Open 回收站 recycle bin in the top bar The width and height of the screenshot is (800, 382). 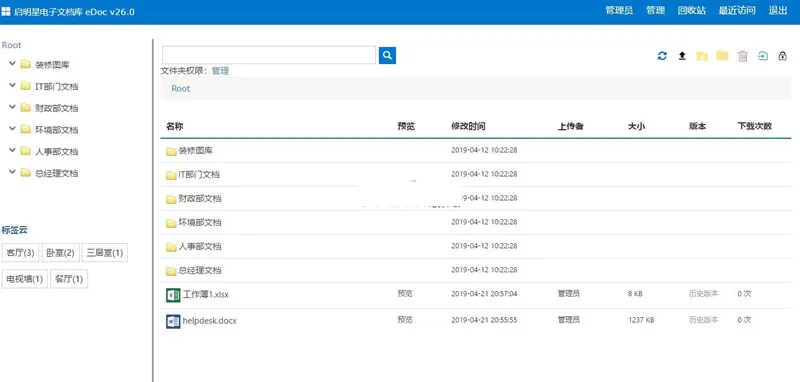point(692,11)
